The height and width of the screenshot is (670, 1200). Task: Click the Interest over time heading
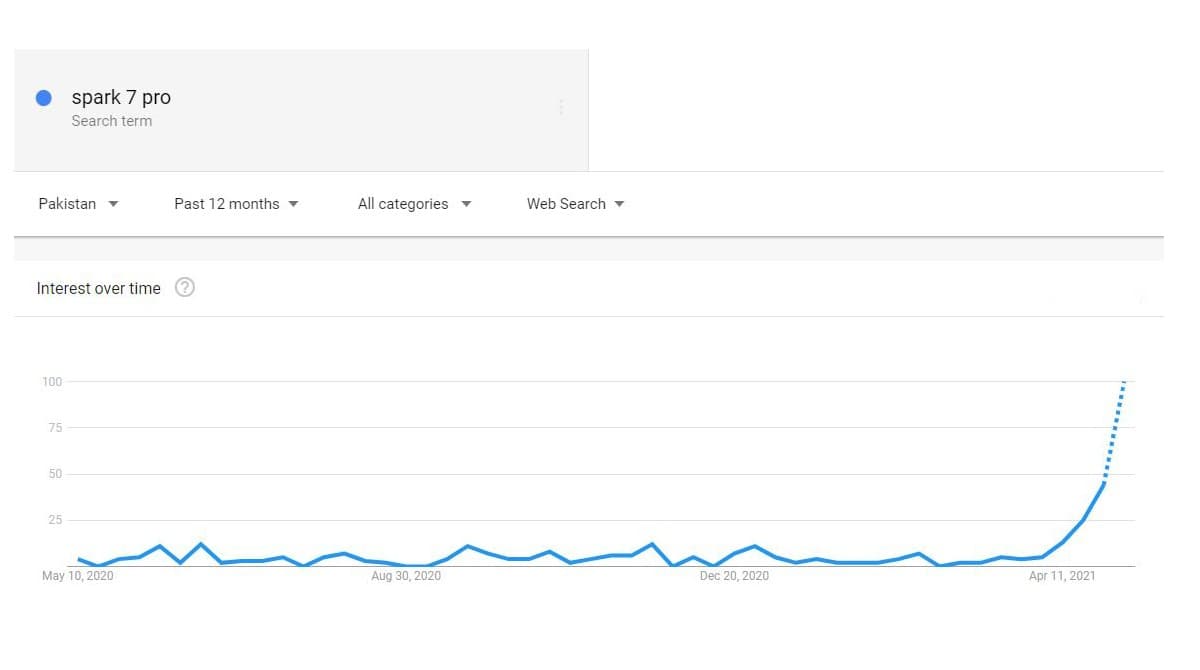pyautogui.click(x=98, y=288)
